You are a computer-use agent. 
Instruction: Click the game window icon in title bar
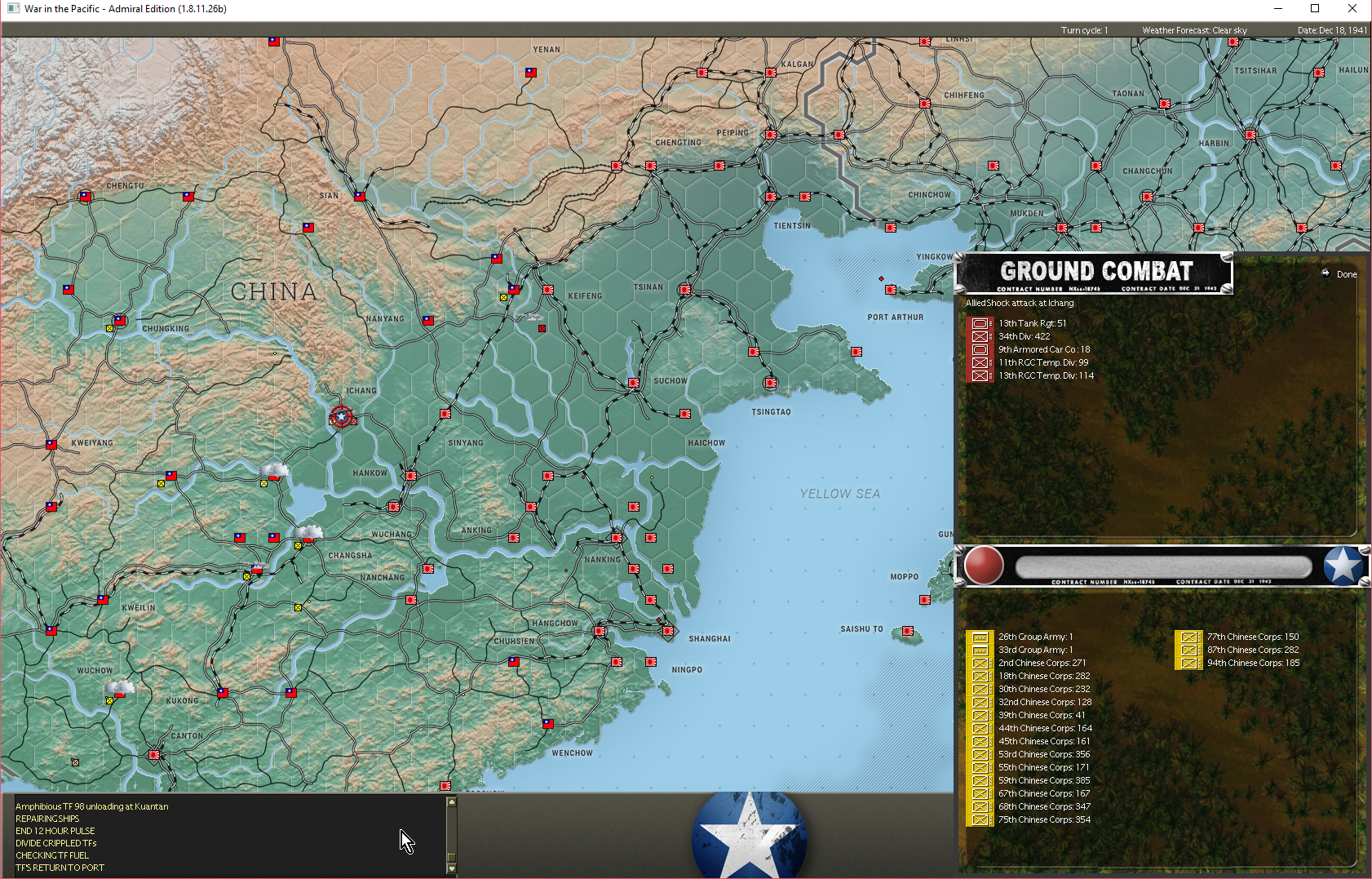click(x=13, y=9)
